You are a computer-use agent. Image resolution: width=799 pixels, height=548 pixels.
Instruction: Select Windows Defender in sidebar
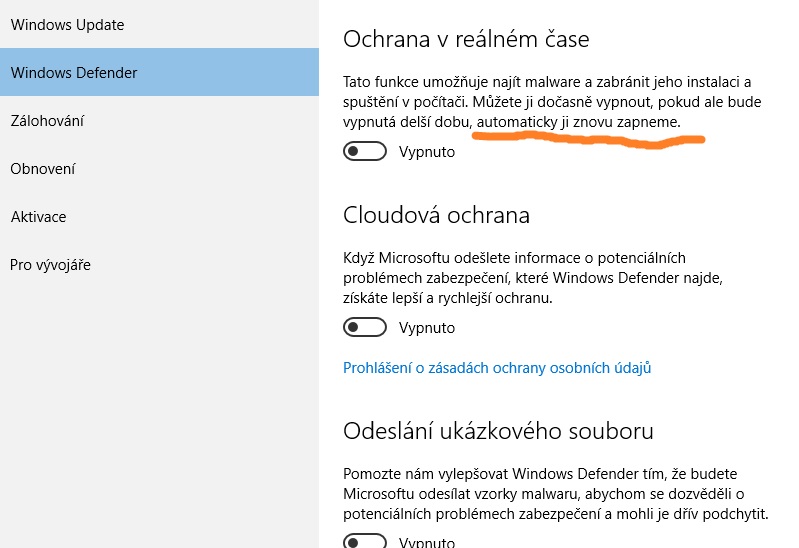click(74, 72)
